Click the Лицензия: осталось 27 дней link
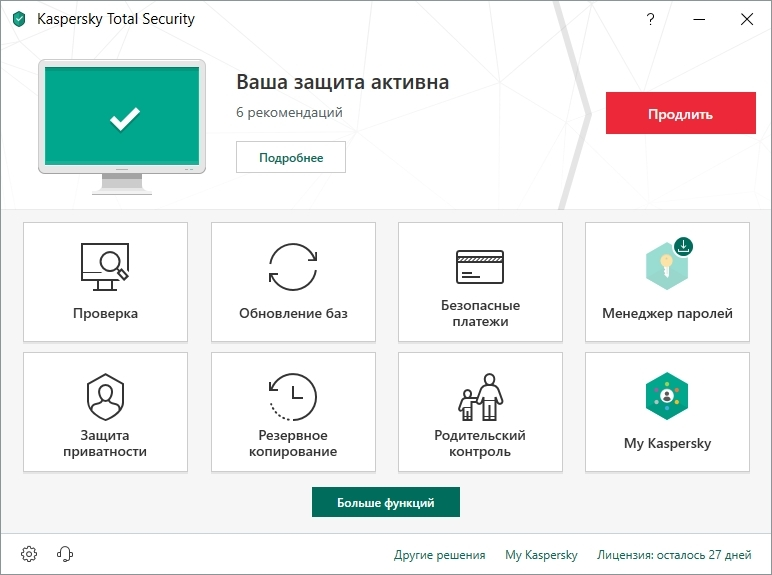 click(674, 555)
